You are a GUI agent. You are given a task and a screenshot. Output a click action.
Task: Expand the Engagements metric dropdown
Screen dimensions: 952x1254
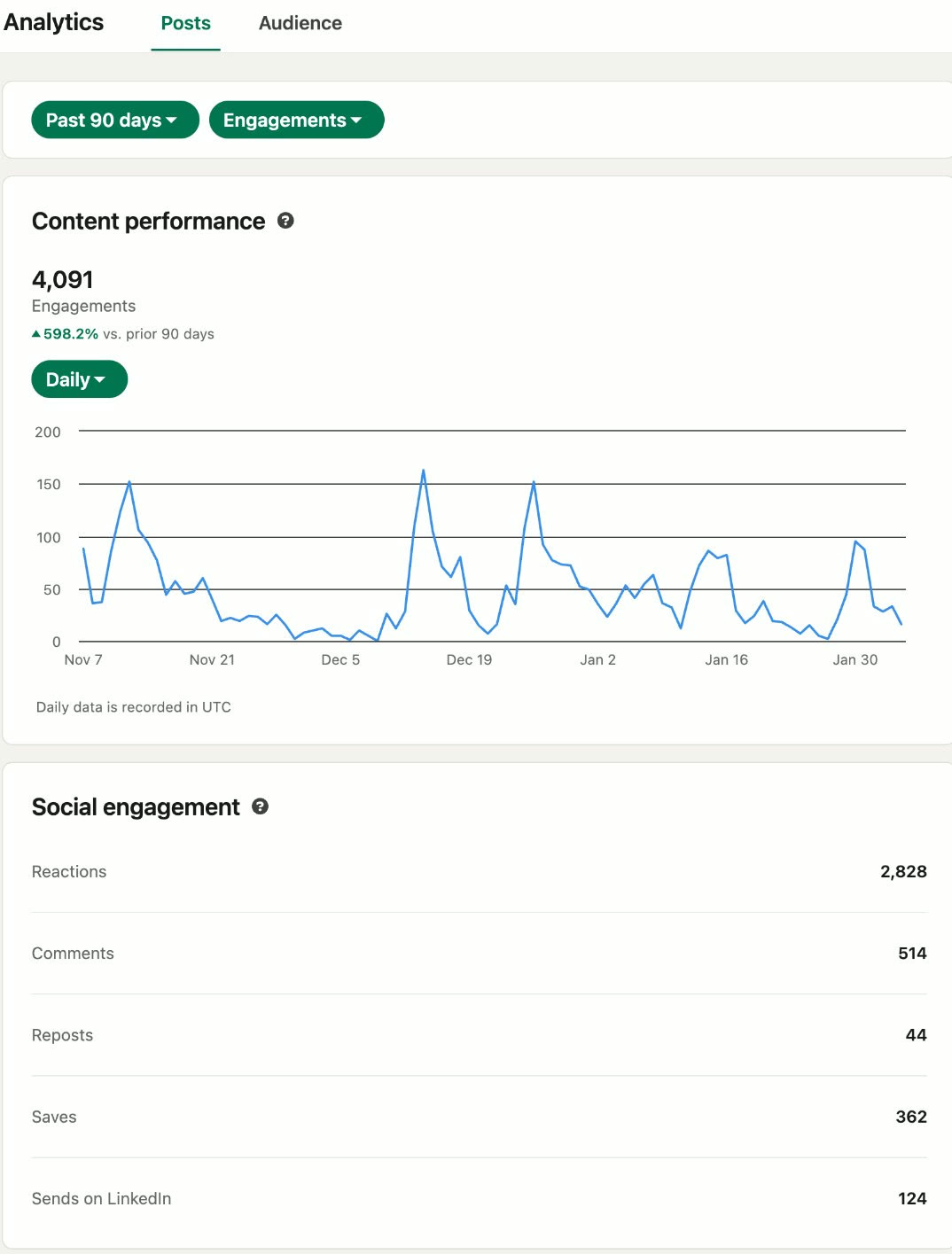(296, 120)
